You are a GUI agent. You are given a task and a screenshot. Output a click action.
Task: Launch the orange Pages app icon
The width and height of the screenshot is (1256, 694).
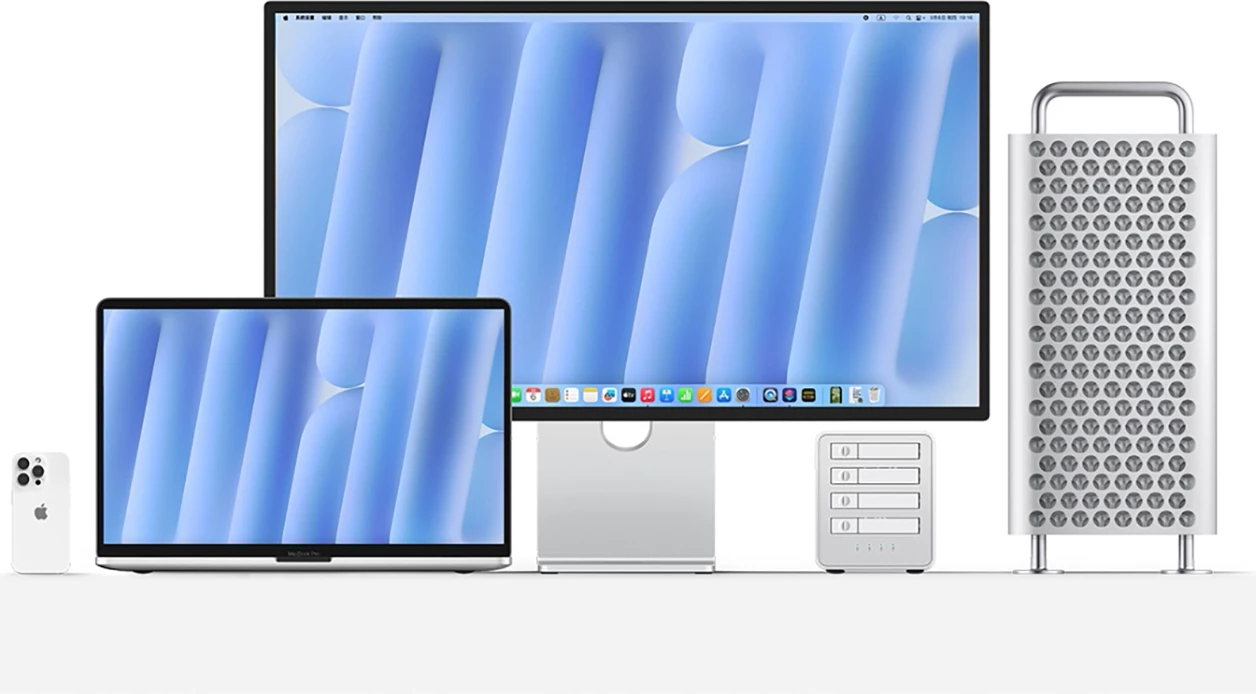[x=704, y=395]
